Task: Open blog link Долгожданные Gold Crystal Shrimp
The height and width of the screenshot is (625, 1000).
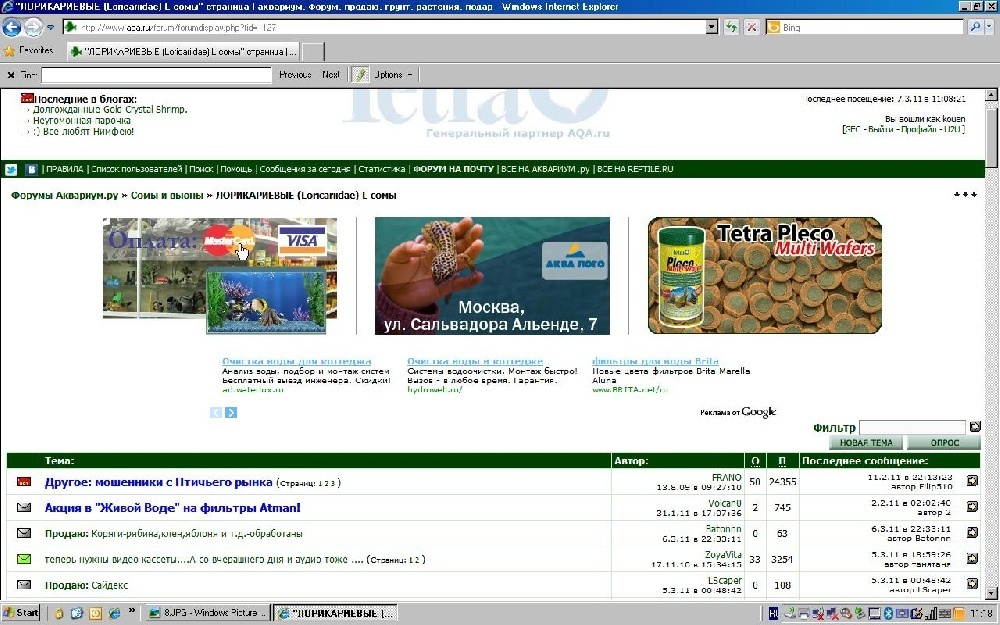Action: click(x=110, y=110)
